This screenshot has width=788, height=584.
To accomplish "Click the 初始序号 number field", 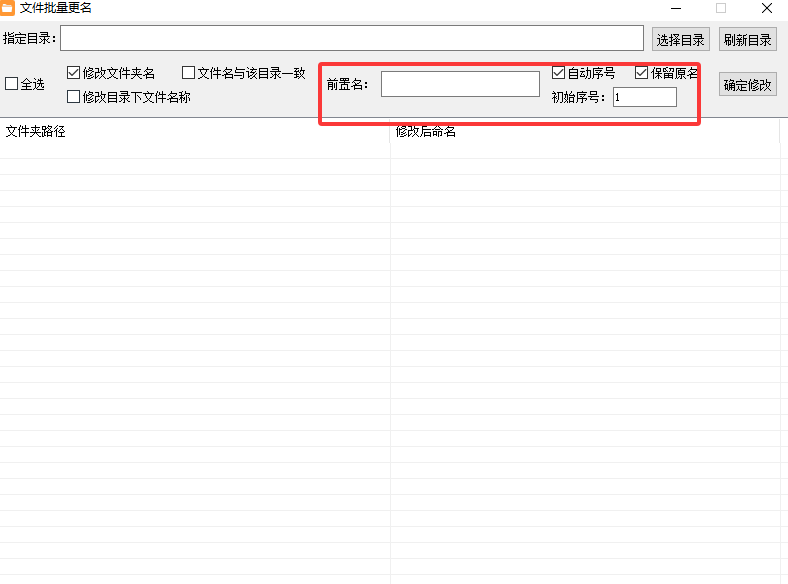I will click(645, 97).
